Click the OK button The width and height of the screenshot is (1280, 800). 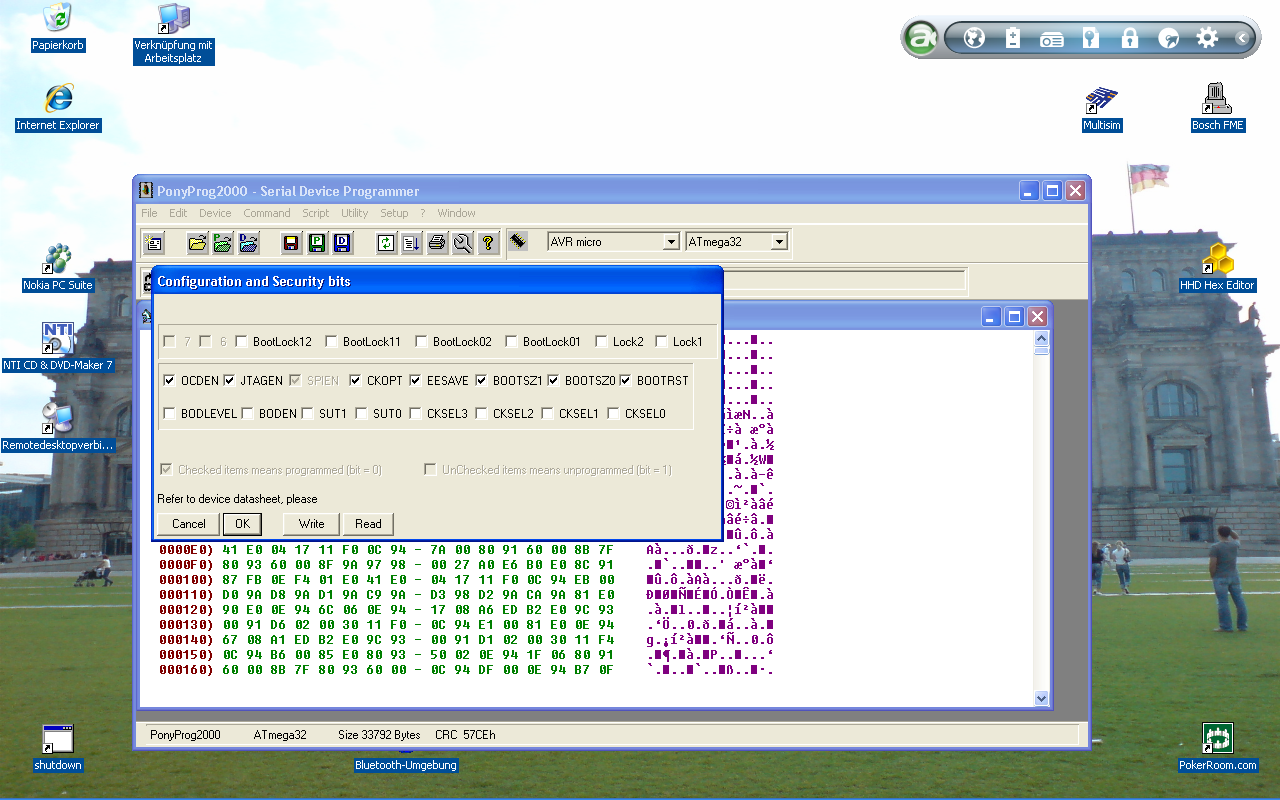click(x=242, y=524)
